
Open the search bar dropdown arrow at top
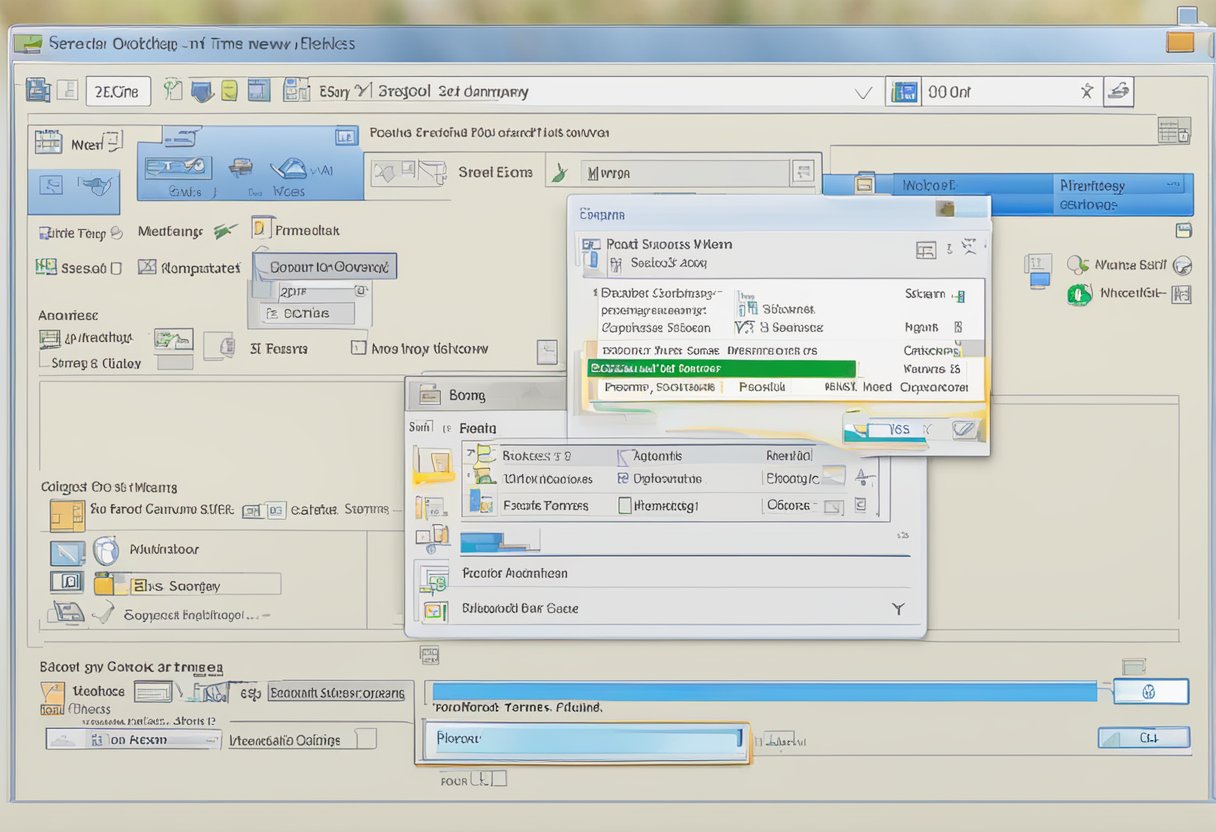point(864,91)
